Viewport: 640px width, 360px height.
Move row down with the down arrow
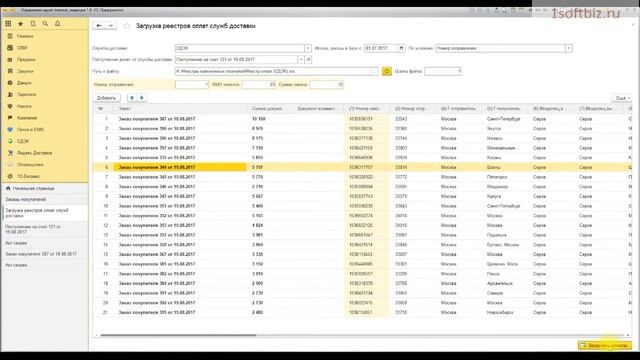click(142, 98)
